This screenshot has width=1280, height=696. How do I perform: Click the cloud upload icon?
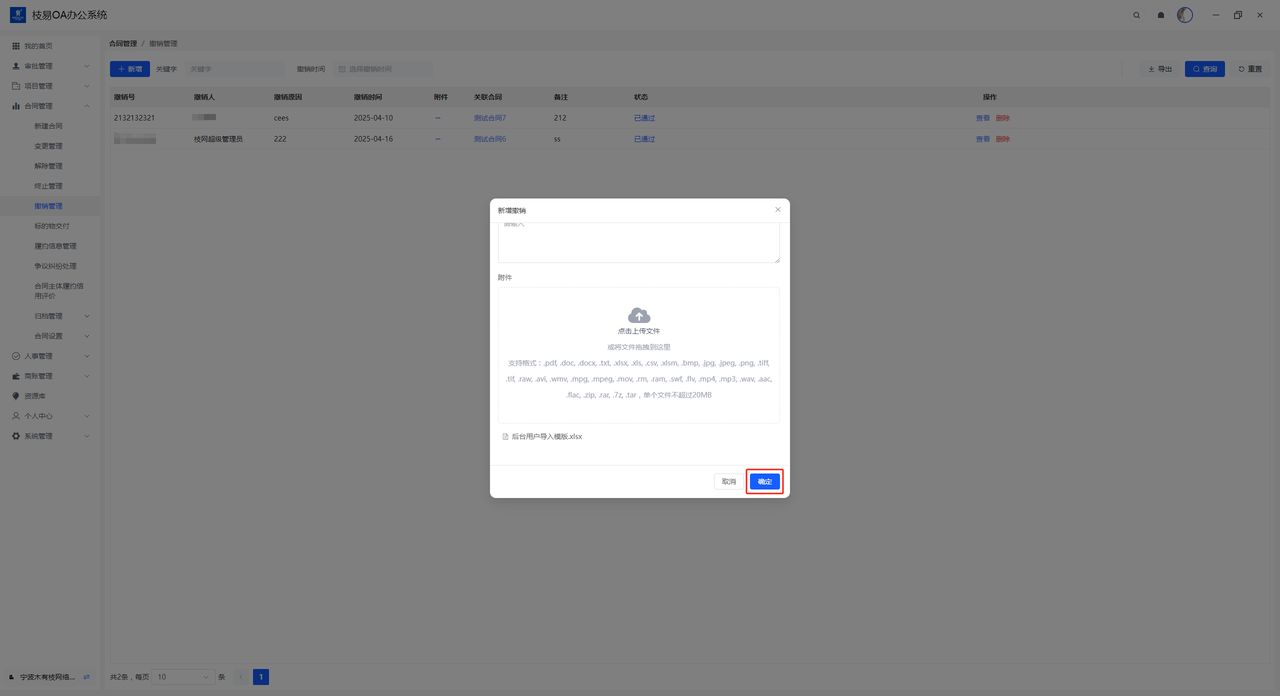pos(639,316)
